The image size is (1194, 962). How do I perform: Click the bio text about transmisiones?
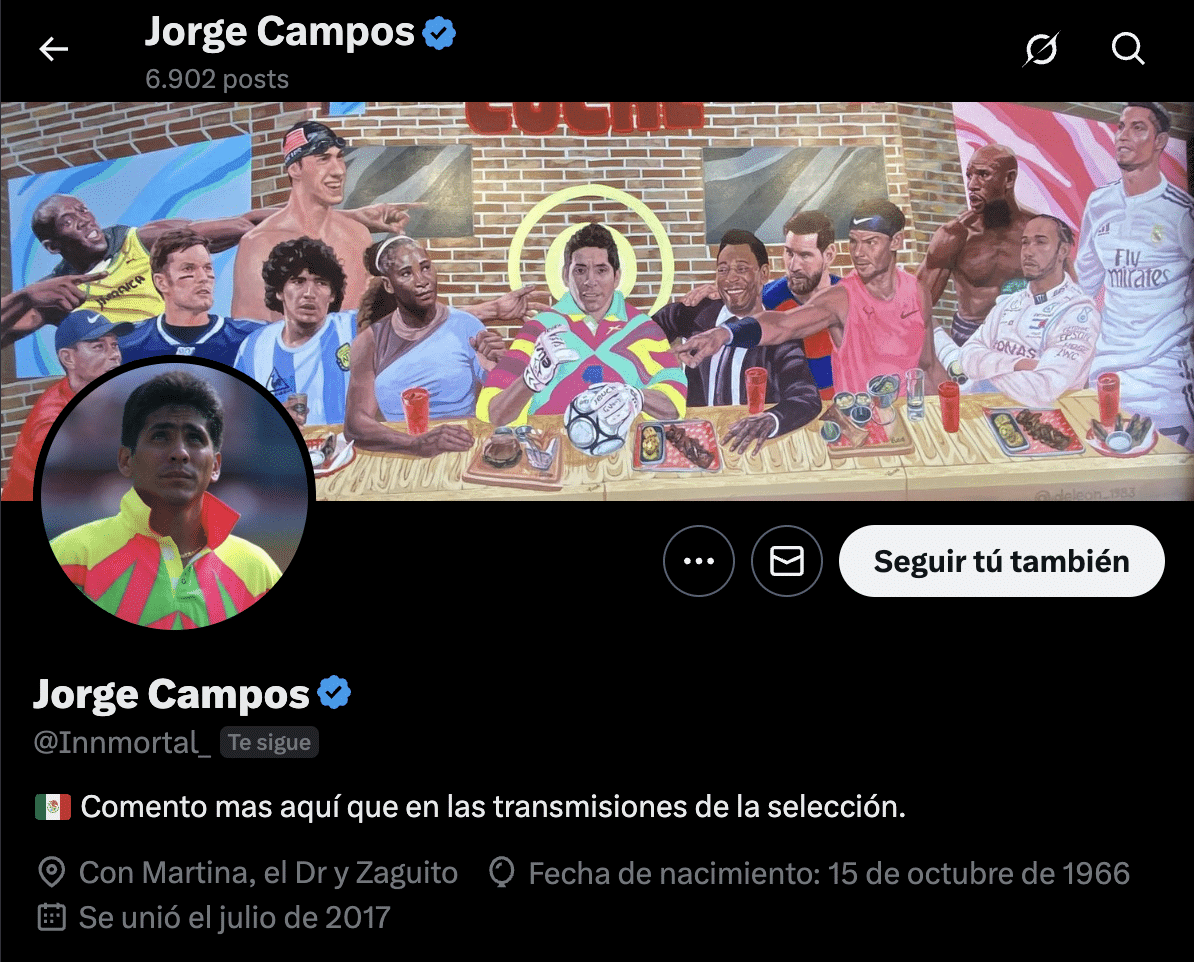tap(493, 807)
